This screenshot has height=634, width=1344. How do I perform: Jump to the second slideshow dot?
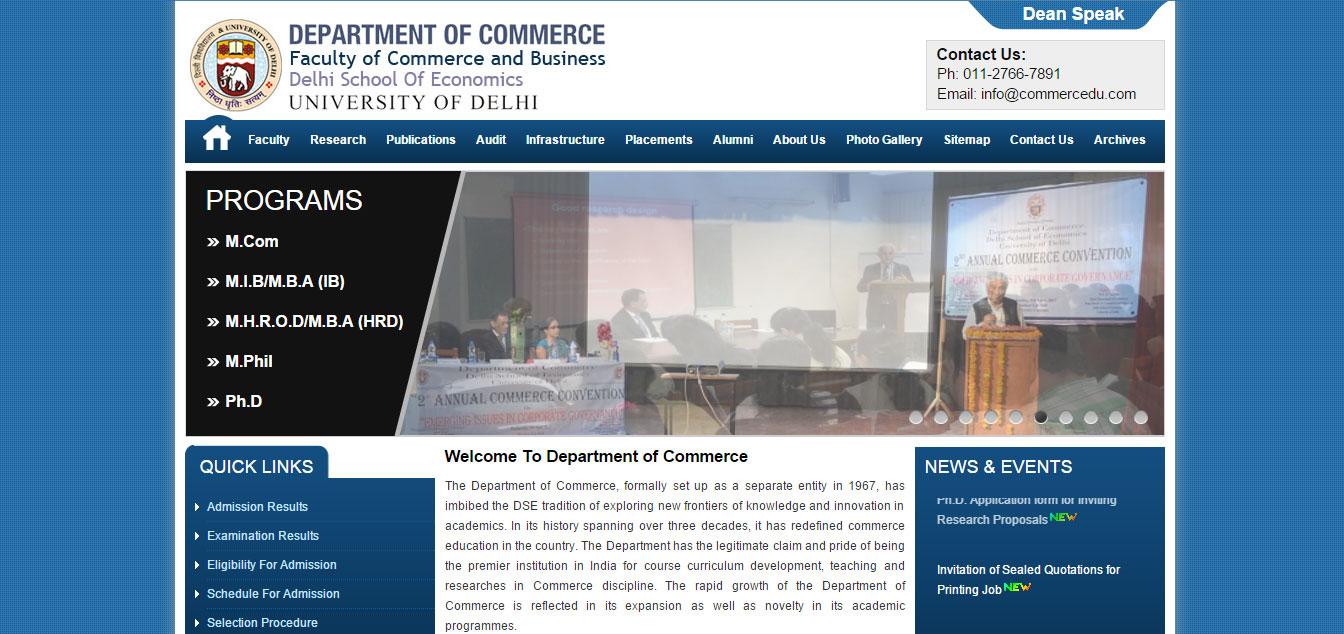pos(941,418)
